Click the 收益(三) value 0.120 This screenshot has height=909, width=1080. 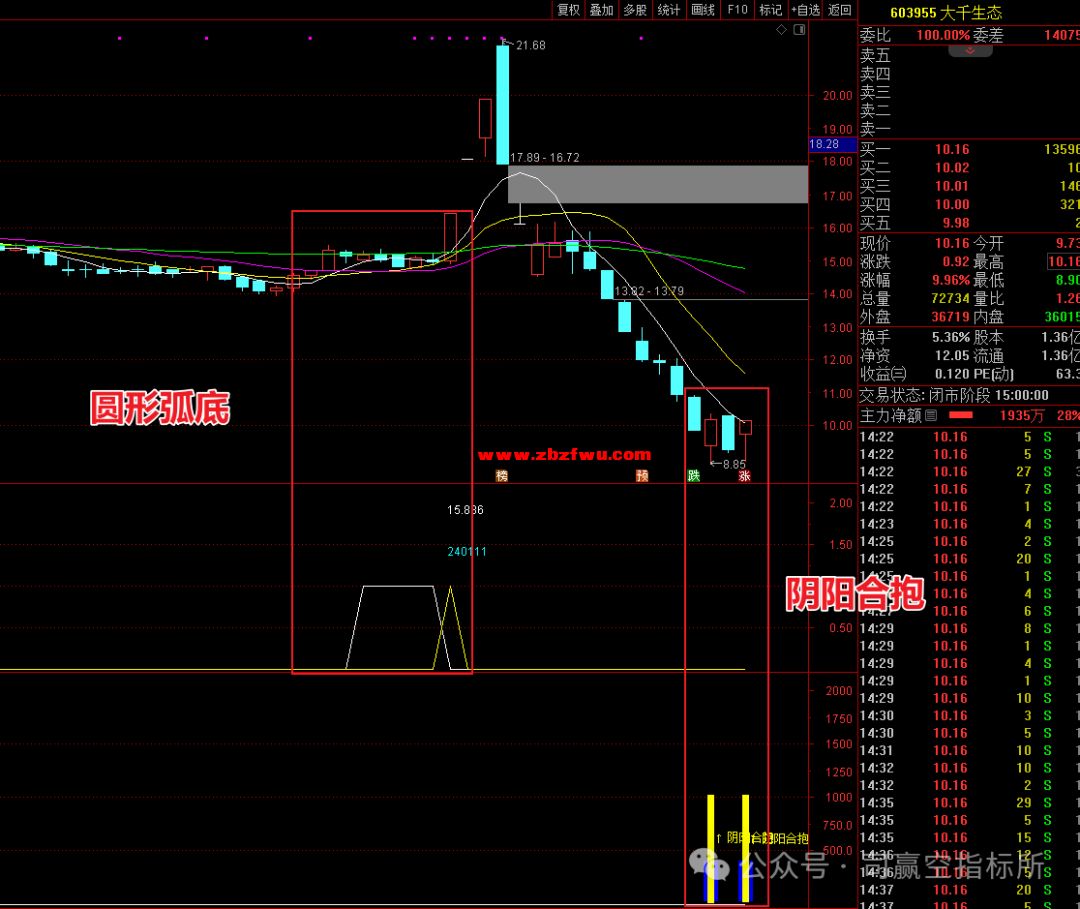(x=952, y=374)
